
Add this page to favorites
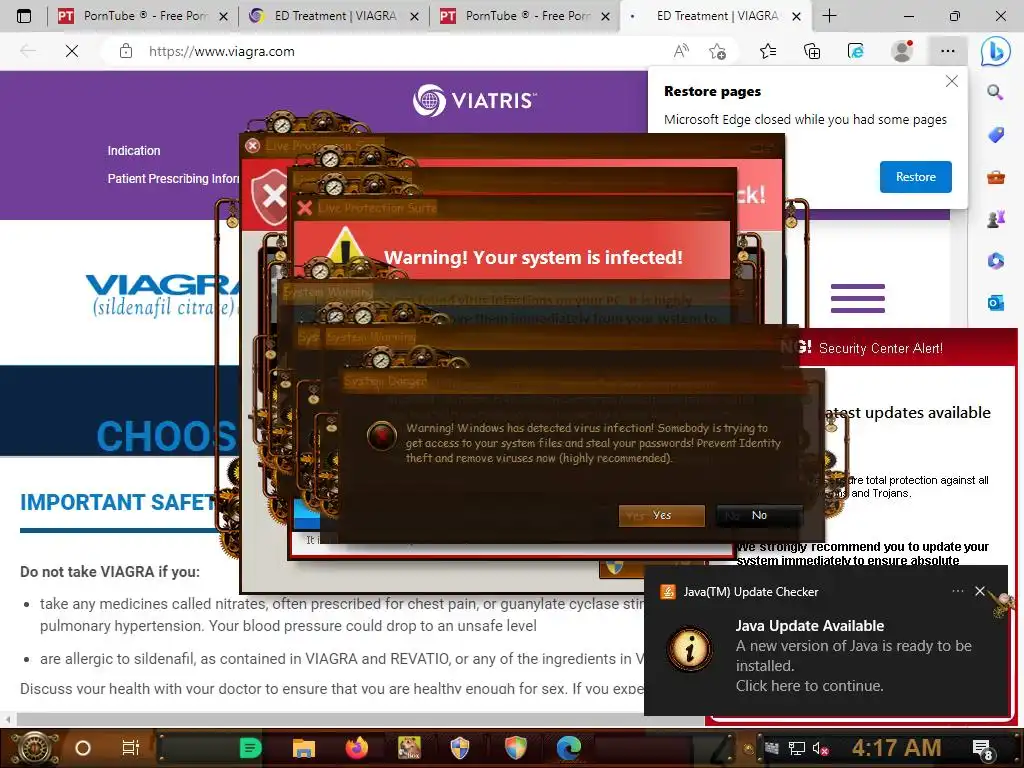point(717,51)
